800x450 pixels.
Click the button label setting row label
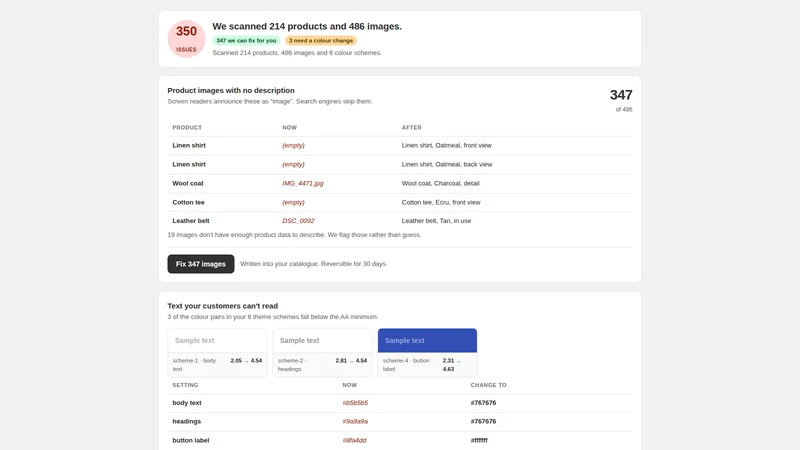pos(191,440)
